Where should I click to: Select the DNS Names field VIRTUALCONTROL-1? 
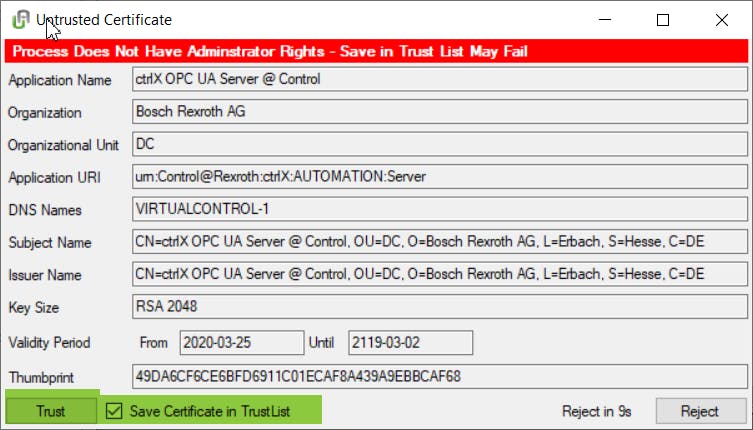coord(439,209)
